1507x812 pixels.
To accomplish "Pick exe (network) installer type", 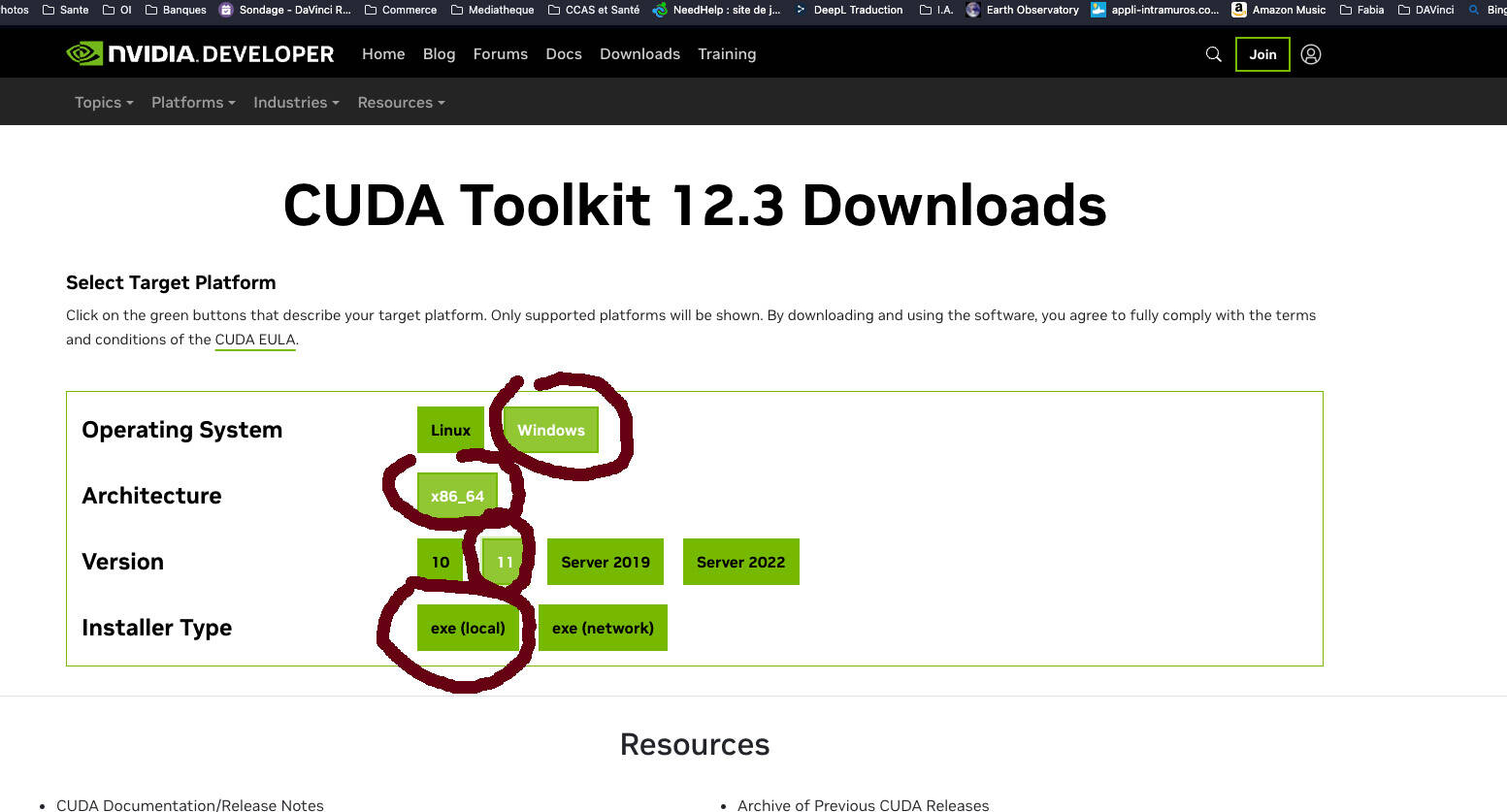I will pos(603,628).
